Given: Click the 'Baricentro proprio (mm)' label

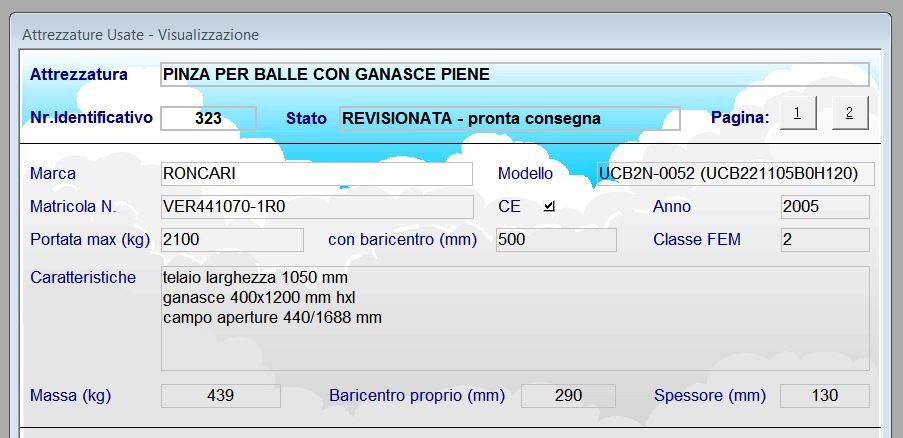Looking at the screenshot, I should coord(417,396).
